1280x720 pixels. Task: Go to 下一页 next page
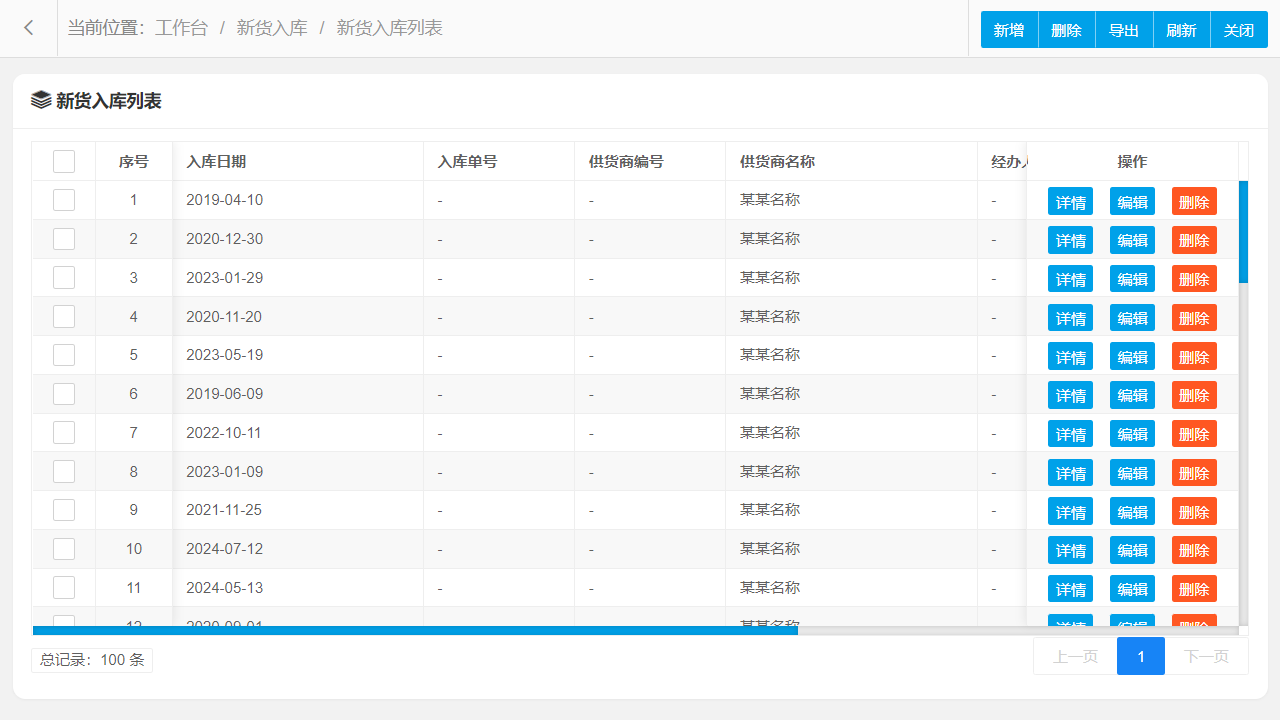[x=1206, y=656]
